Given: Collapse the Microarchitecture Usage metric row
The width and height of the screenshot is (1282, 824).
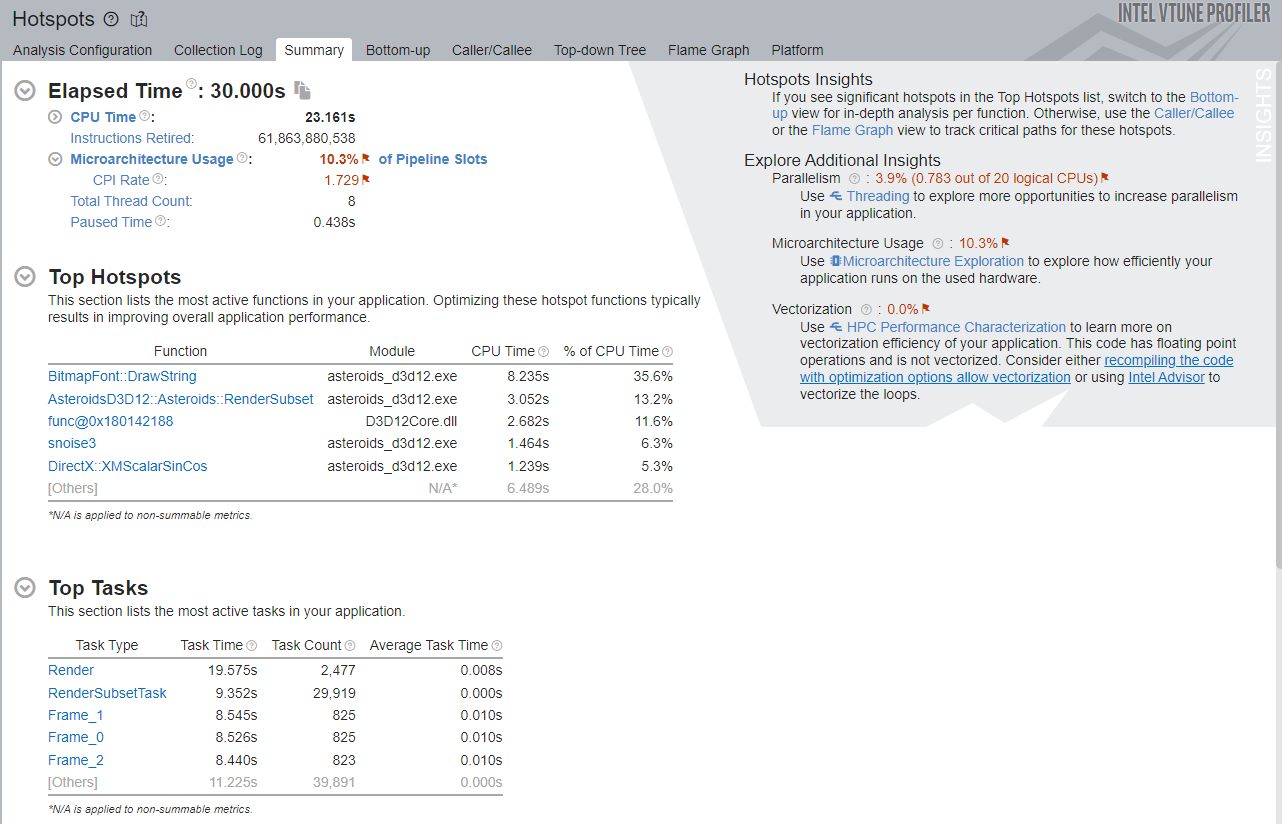Looking at the screenshot, I should (56, 159).
